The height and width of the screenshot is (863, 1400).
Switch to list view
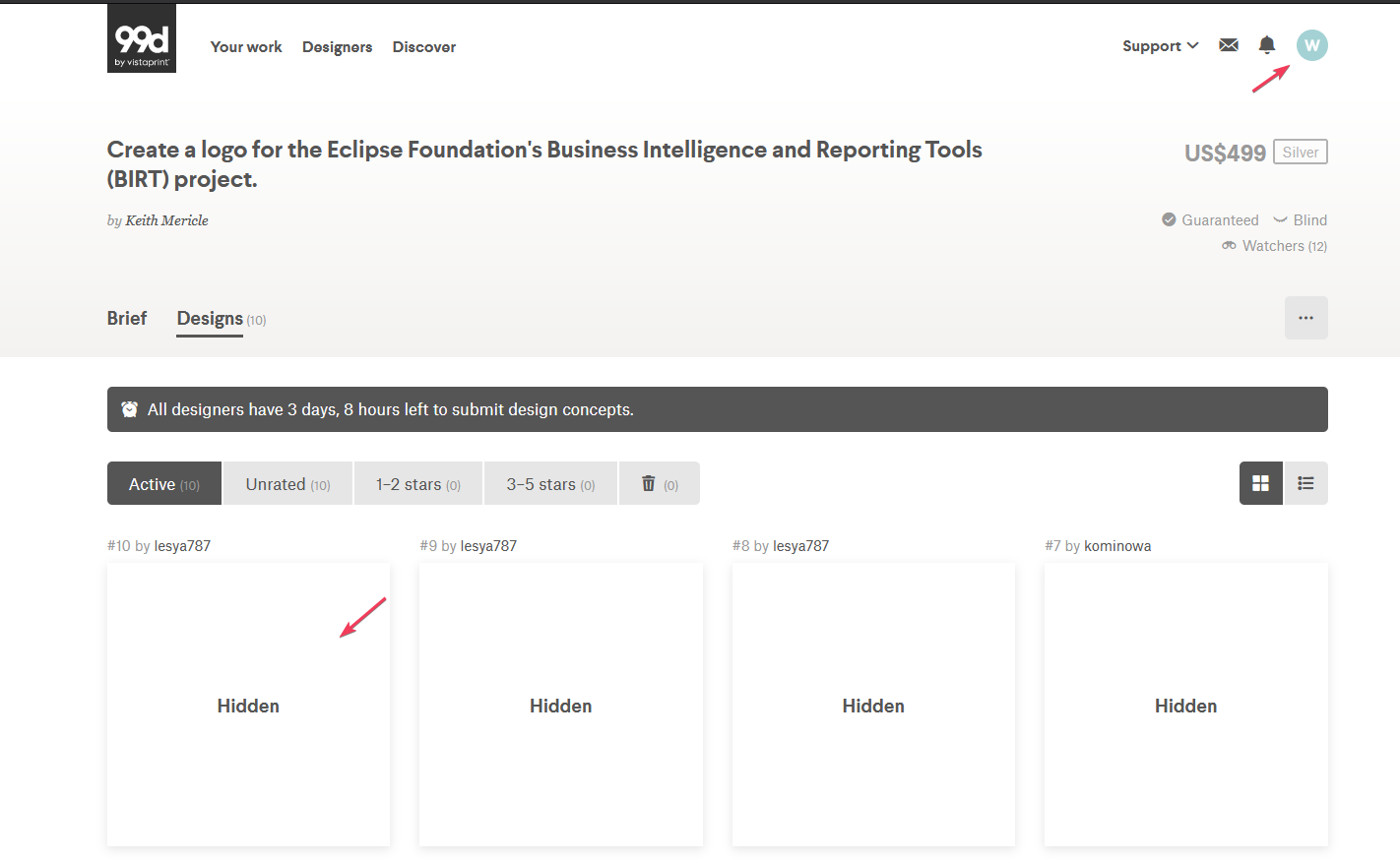(1305, 483)
